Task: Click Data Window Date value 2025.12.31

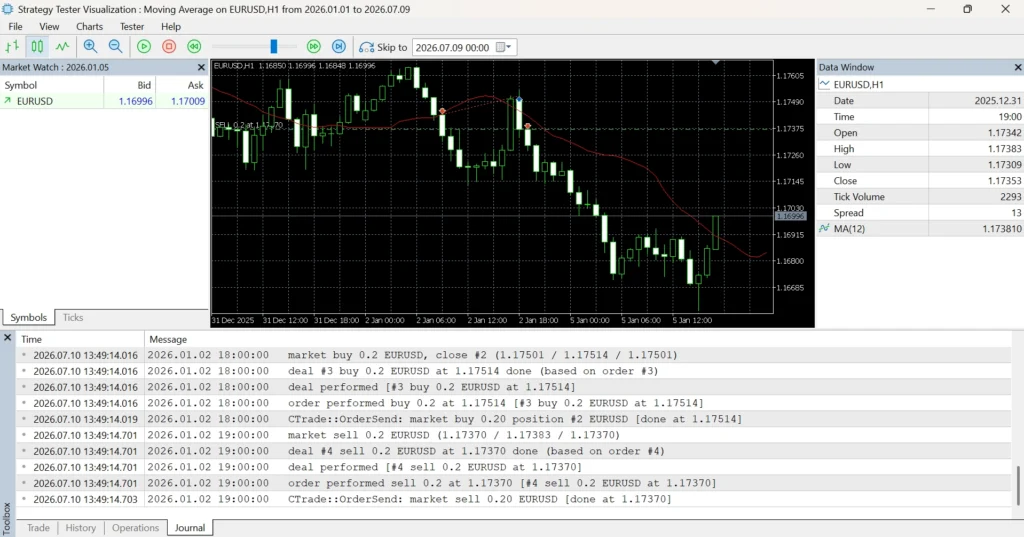Action: (x=997, y=101)
